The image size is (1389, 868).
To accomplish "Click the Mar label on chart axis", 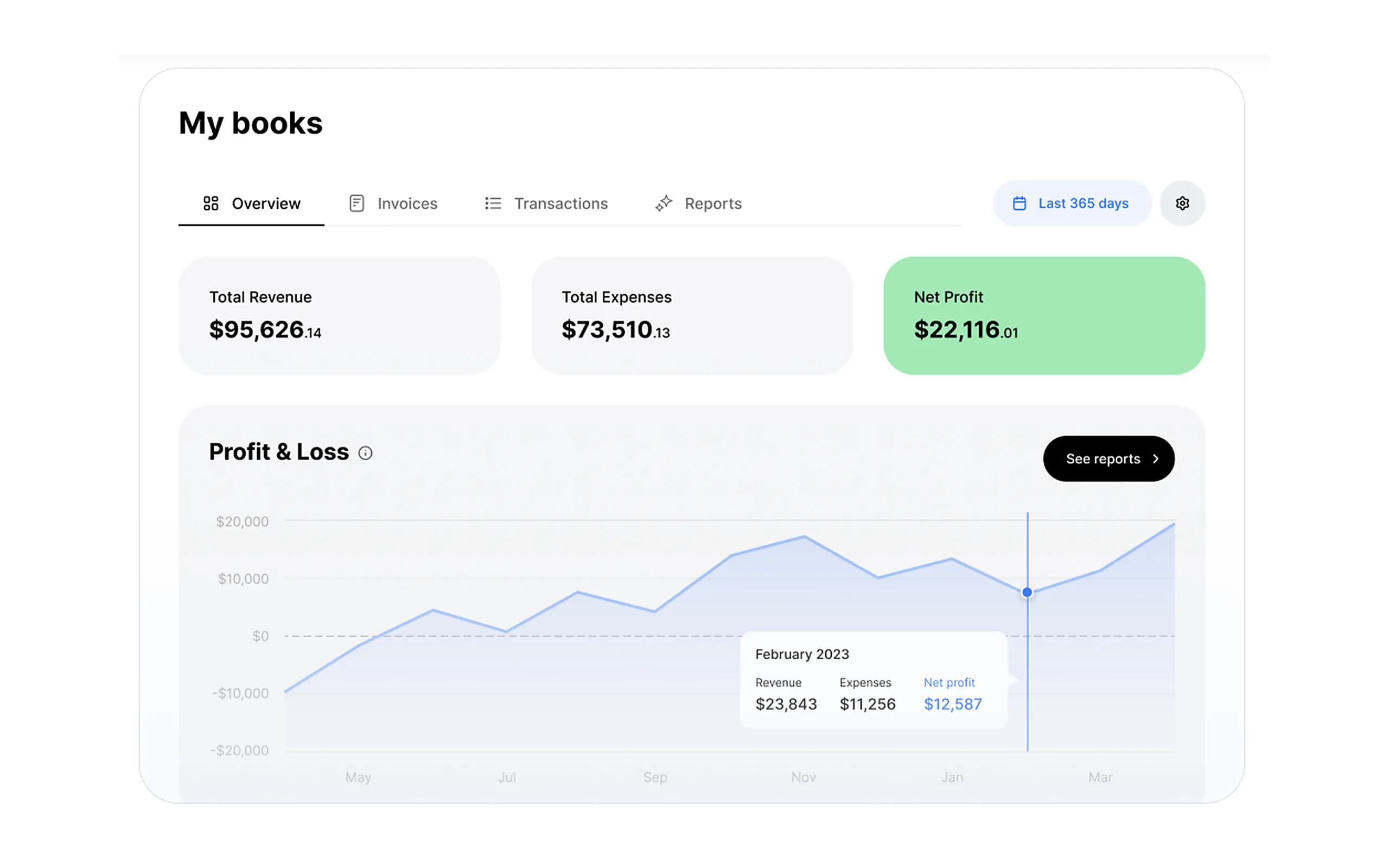I will click(x=1100, y=777).
